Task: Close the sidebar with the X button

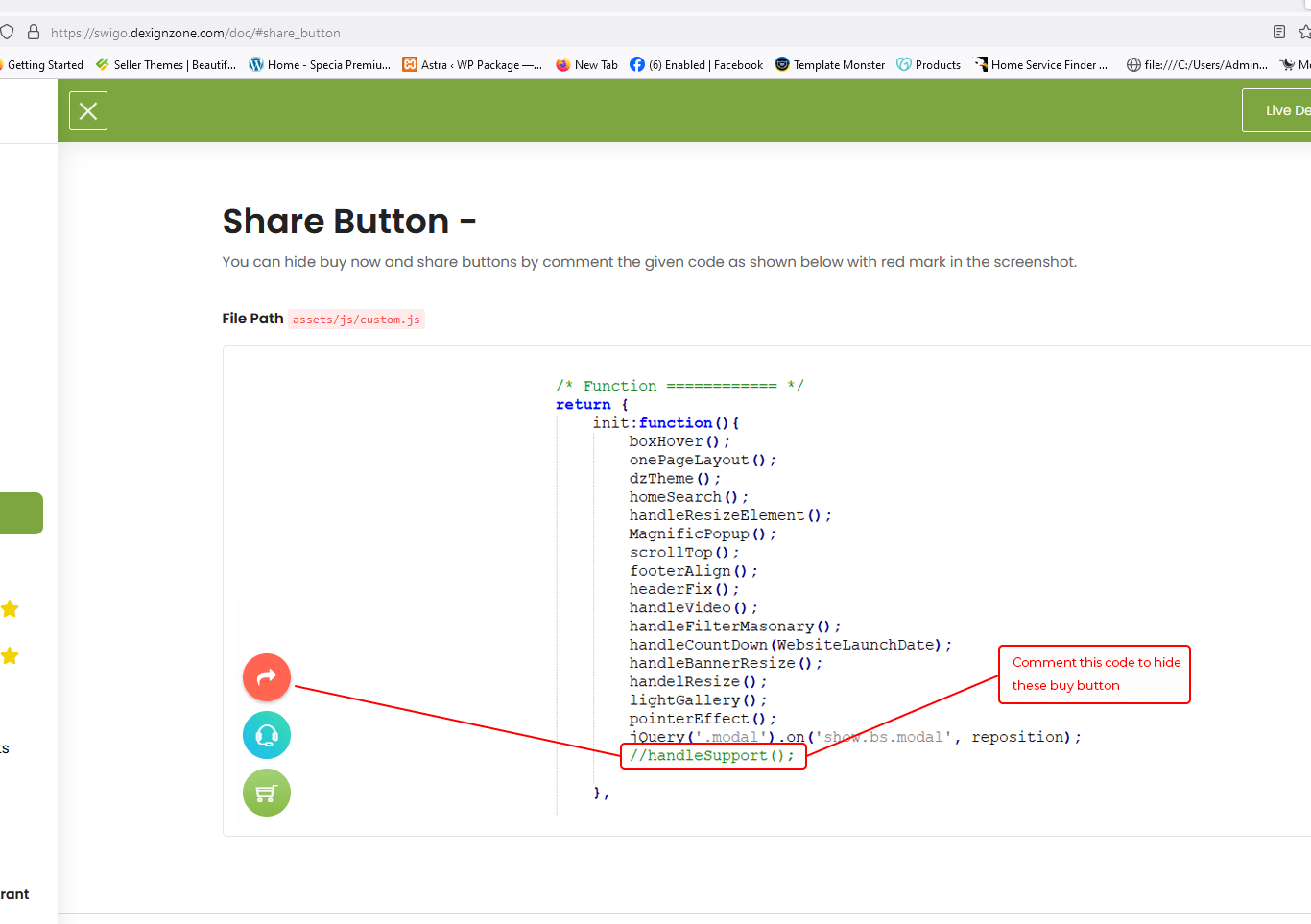Action: (88, 110)
